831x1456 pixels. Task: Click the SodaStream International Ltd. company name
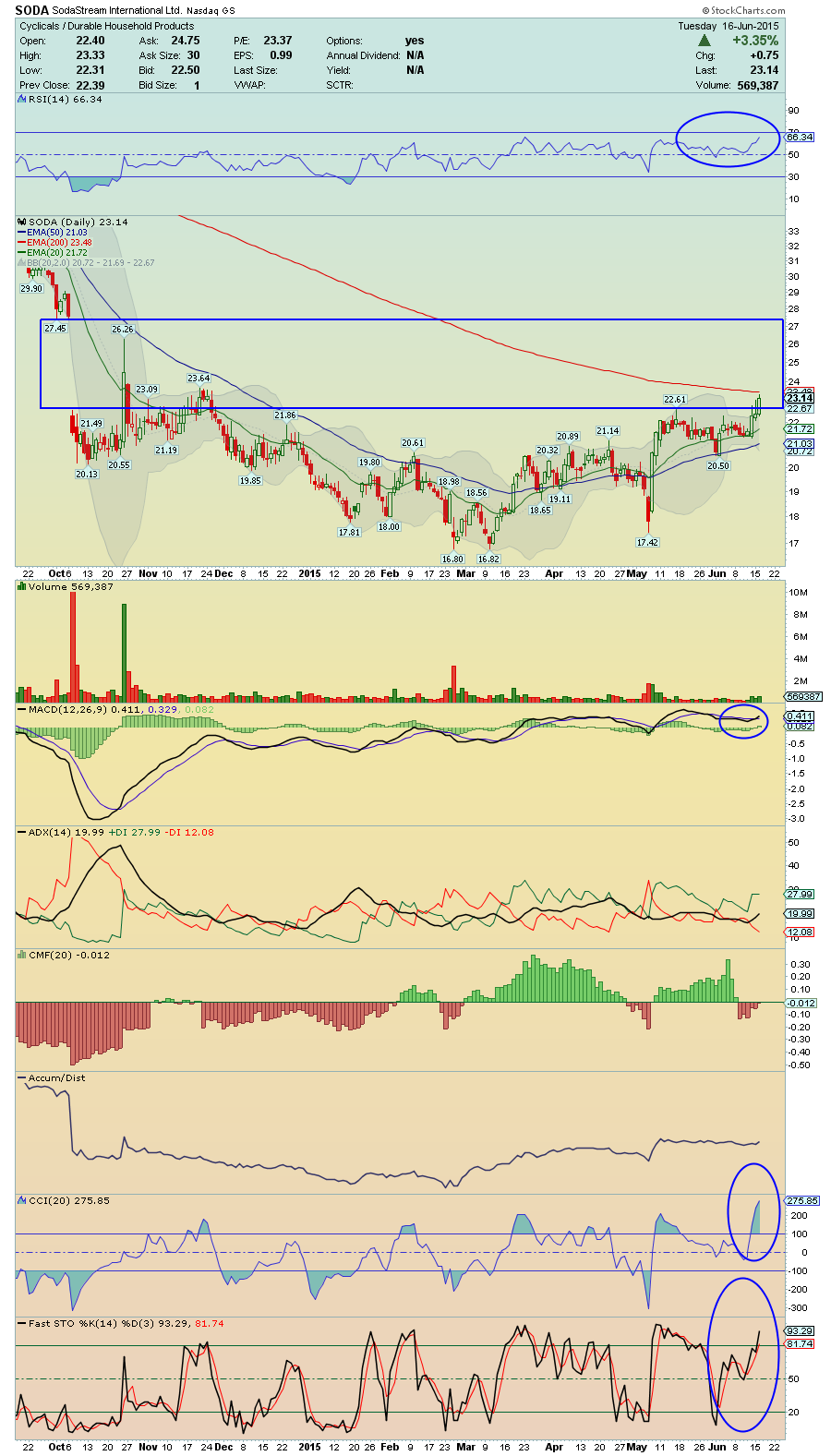pyautogui.click(x=116, y=11)
